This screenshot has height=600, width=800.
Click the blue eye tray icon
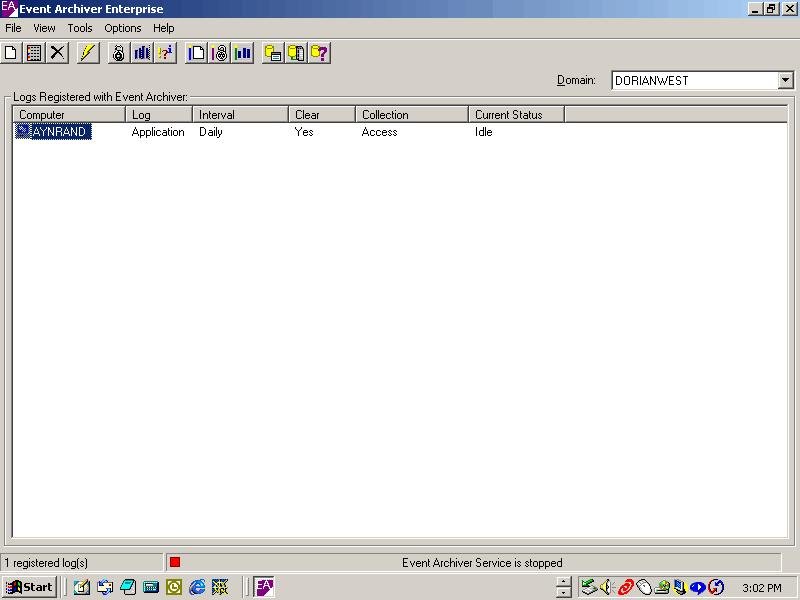point(698,587)
